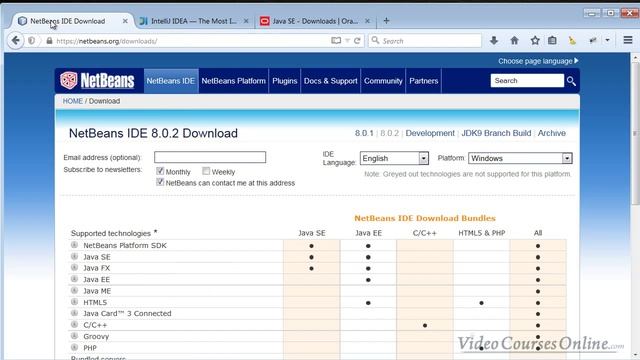Switch to the IntelliJ IDEA browser tab
The image size is (640, 360).
pos(193,21)
